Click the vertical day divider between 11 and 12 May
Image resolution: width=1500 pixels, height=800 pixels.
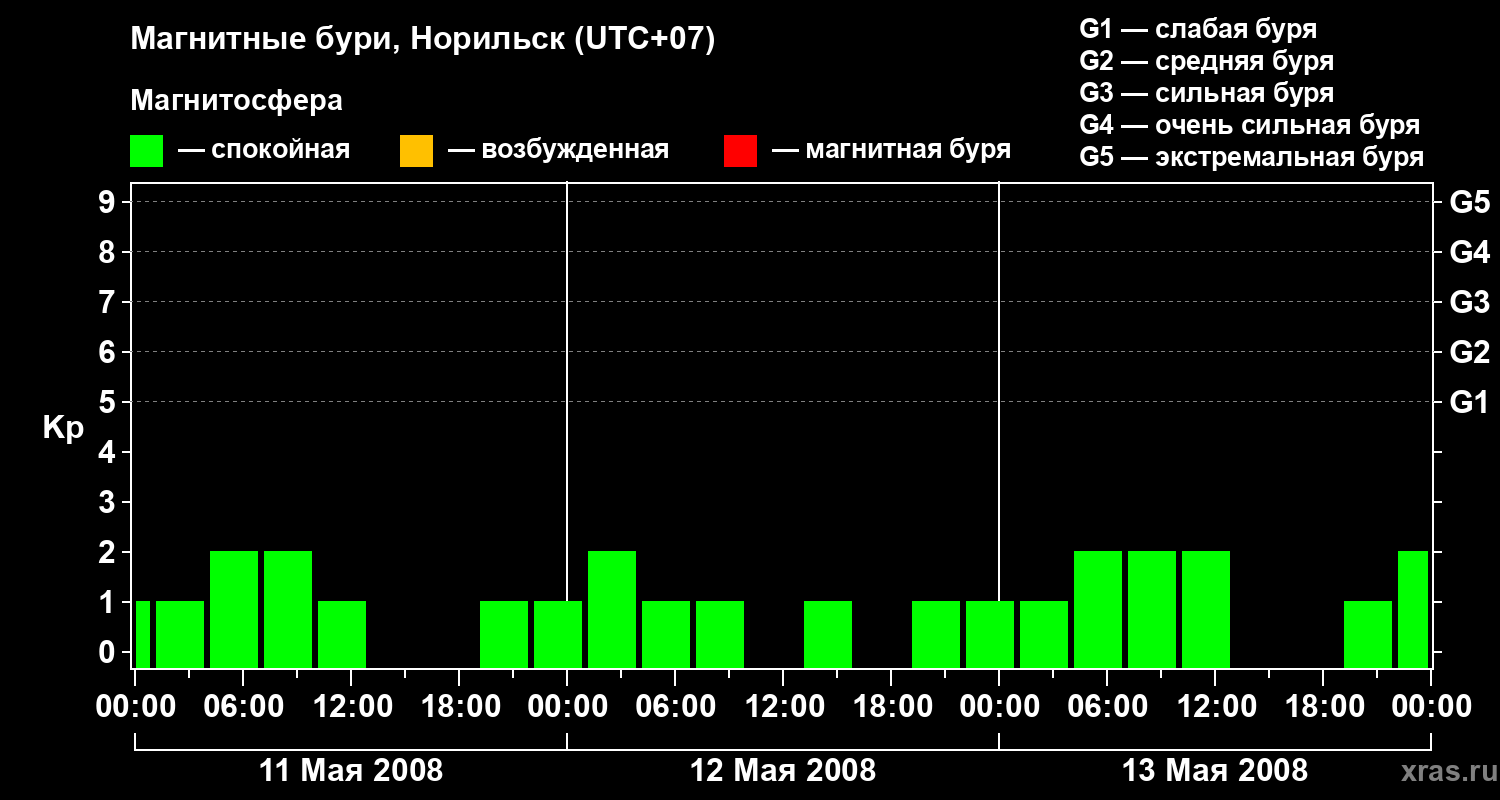coord(567,425)
